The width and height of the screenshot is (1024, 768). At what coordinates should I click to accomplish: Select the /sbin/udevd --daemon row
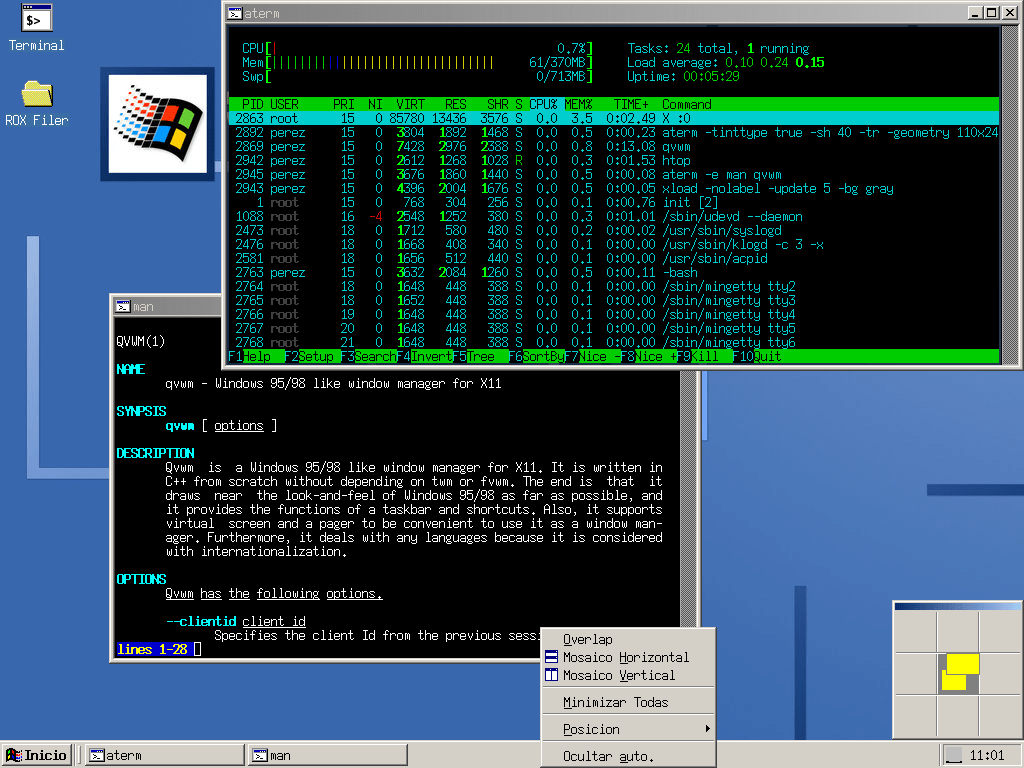click(613, 217)
